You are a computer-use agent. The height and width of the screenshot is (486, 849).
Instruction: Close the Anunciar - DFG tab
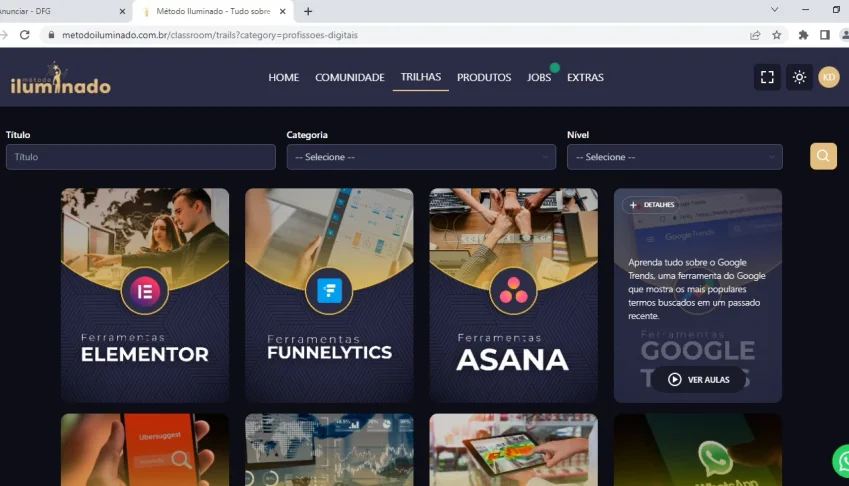click(122, 11)
